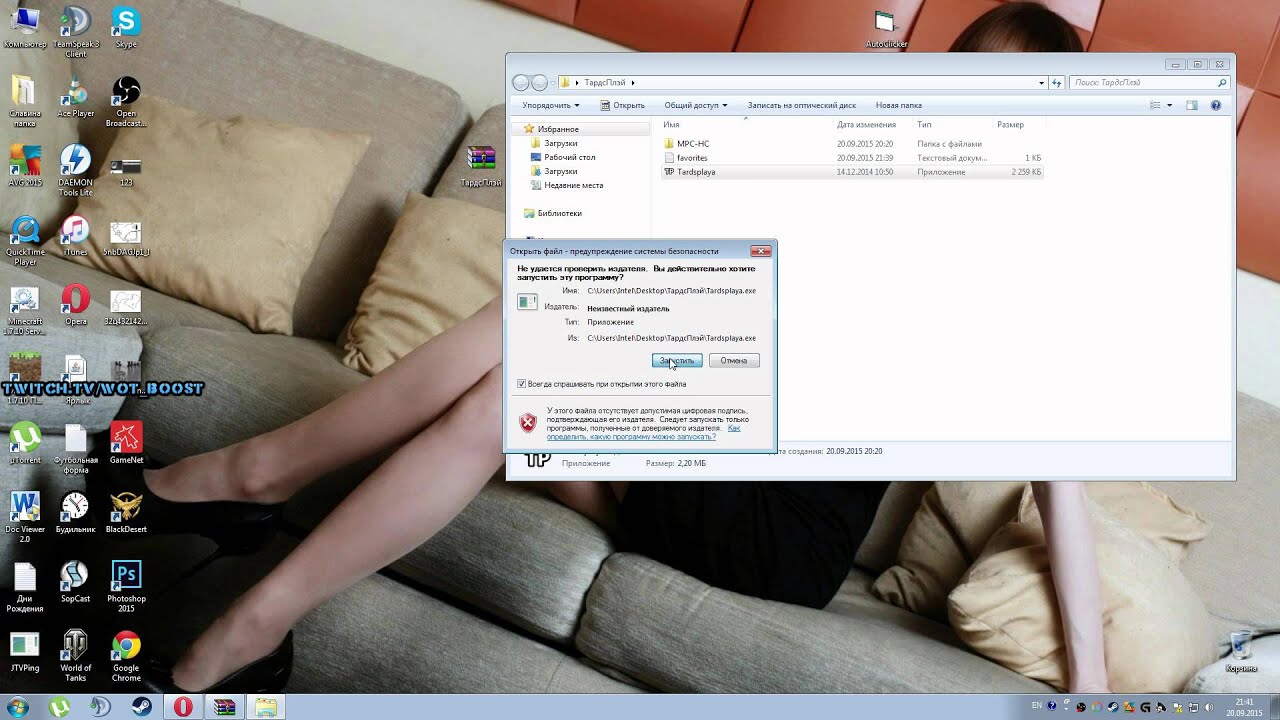Open Photoshop 2015 desktop shortcut
This screenshot has height=720, width=1280.
[126, 586]
